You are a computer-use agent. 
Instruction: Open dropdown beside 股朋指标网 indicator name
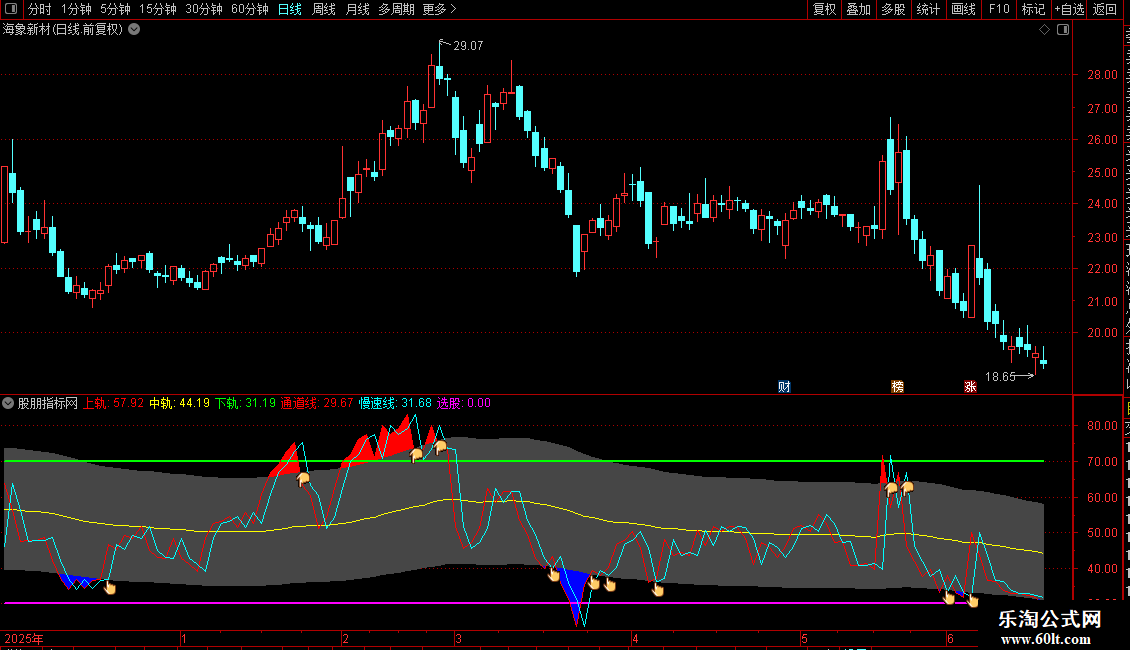(8, 404)
